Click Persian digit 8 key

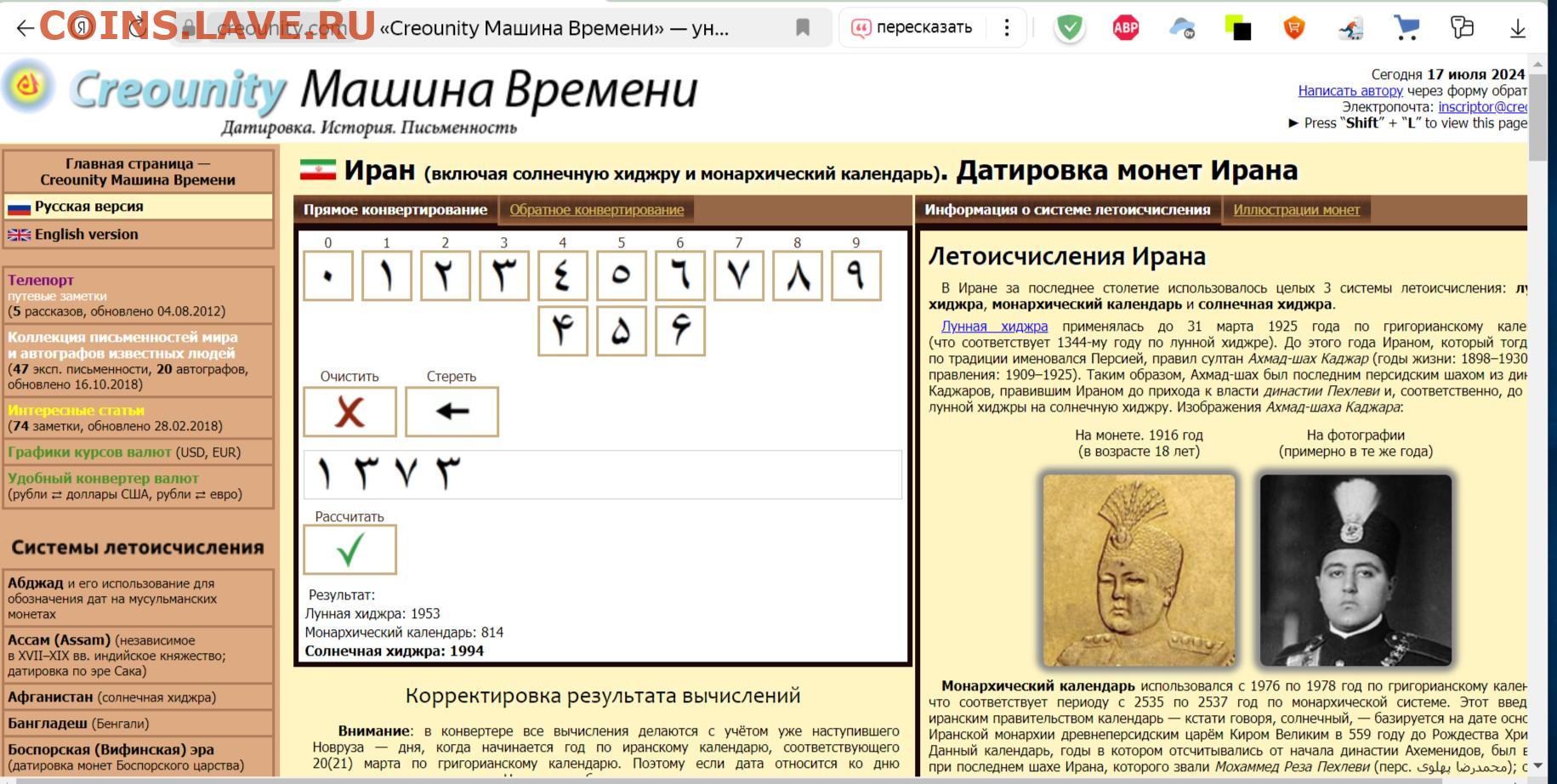(798, 276)
